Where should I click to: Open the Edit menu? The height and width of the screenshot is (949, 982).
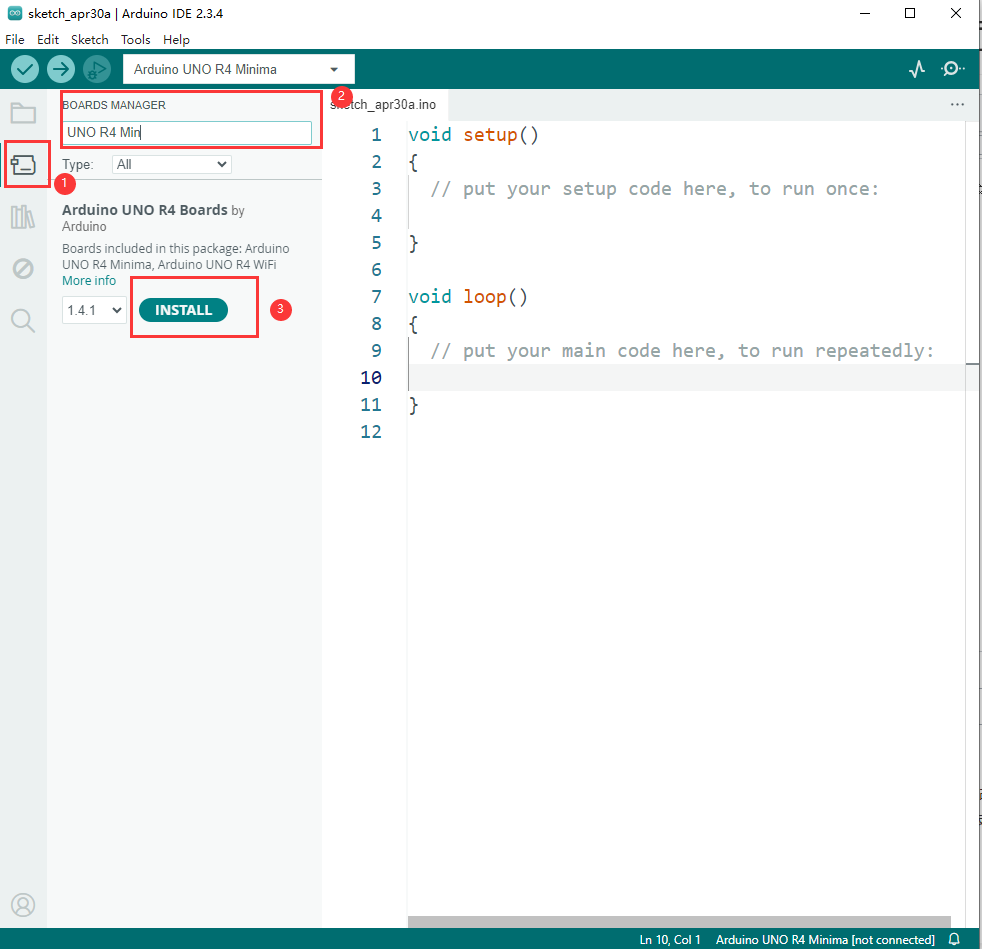click(48, 39)
